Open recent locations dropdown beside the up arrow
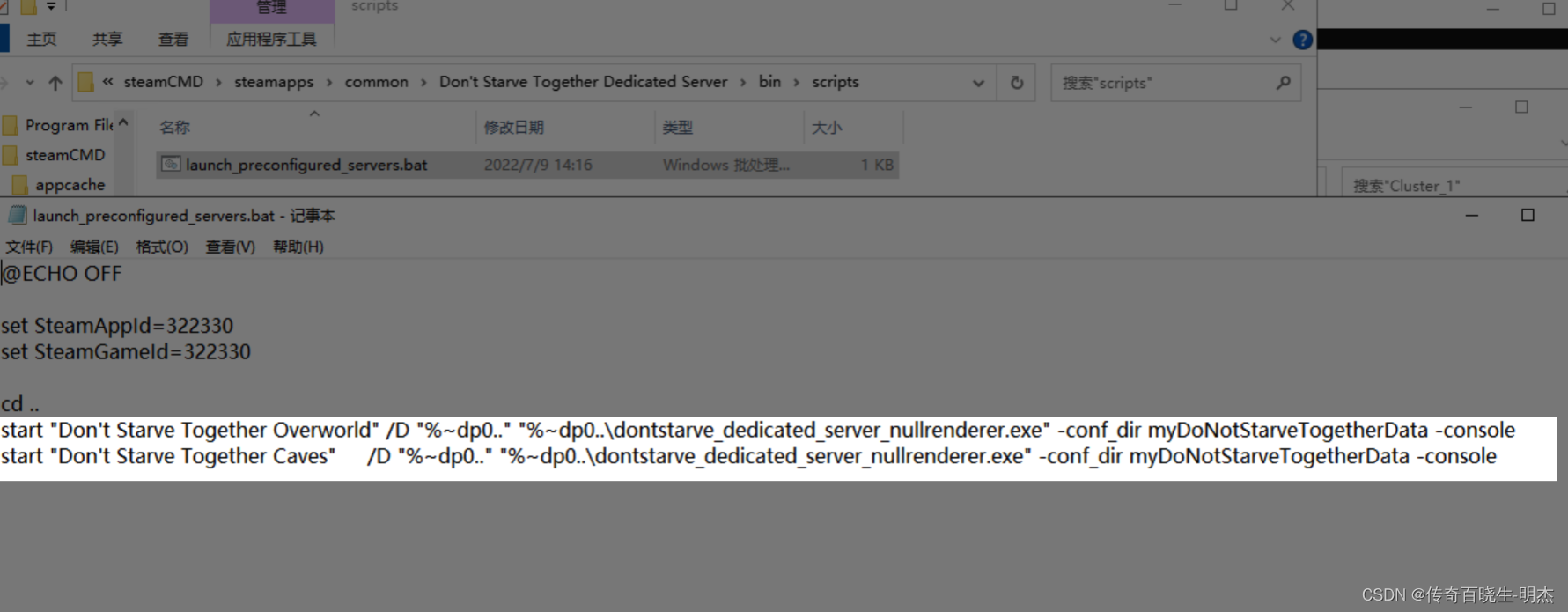Viewport: 1568px width, 612px height. pyautogui.click(x=30, y=83)
